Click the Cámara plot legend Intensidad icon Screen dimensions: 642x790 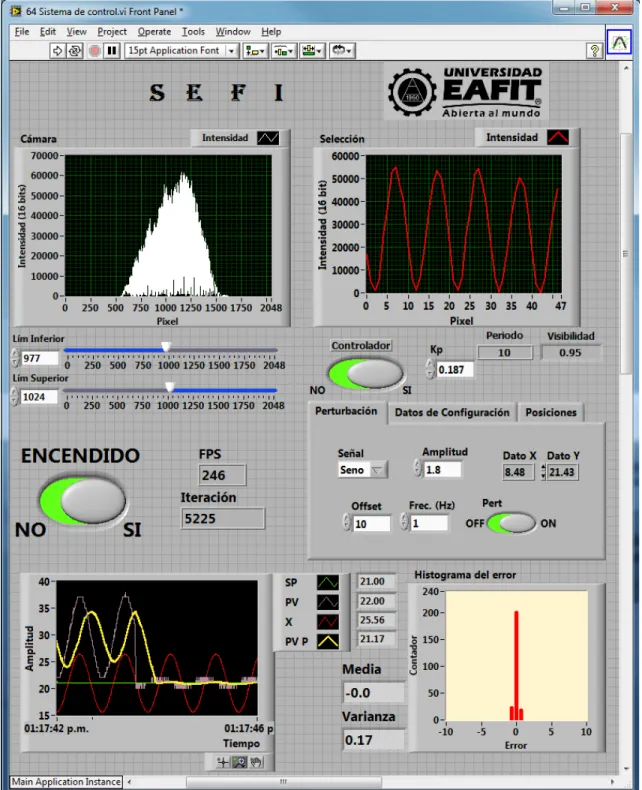[x=268, y=138]
